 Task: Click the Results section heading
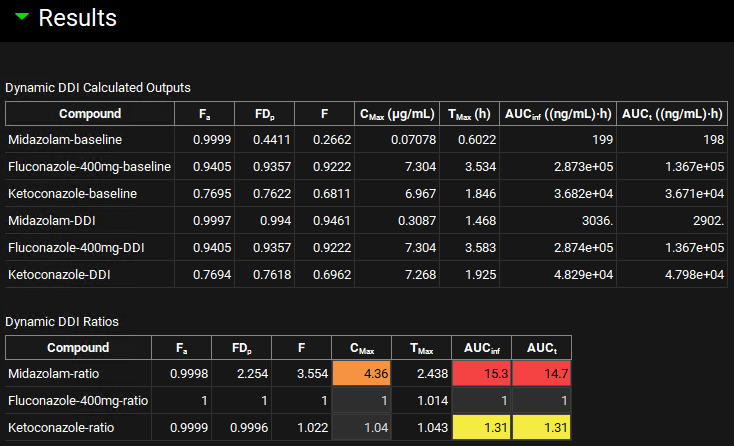tap(77, 18)
